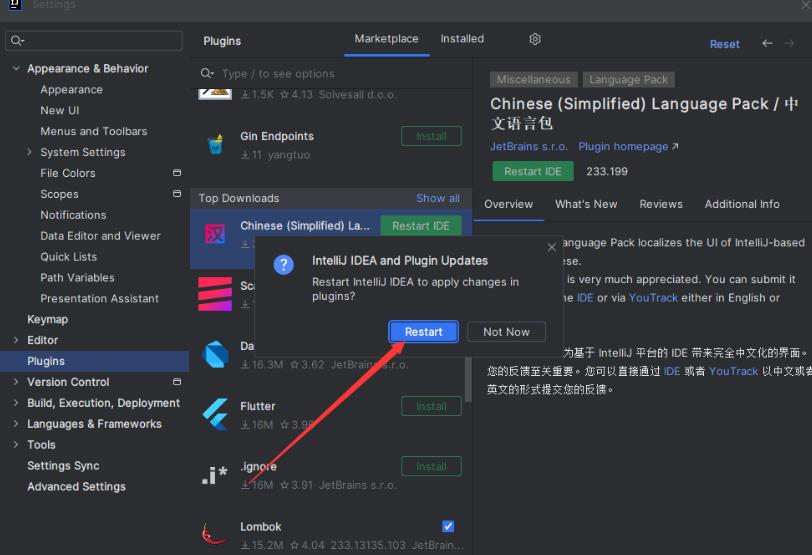Expand the Version Control section
812x555 pixels.
coord(16,382)
